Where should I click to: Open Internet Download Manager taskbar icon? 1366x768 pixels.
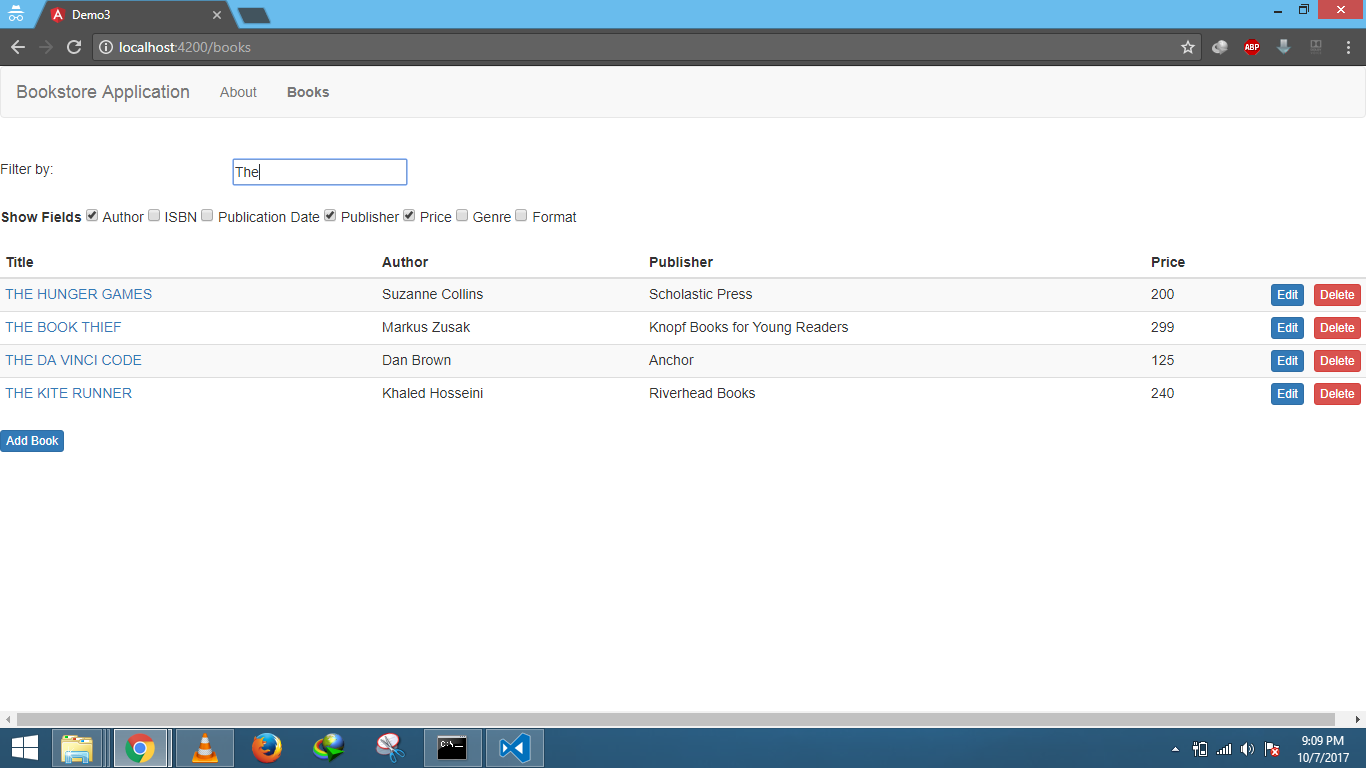[x=329, y=748]
